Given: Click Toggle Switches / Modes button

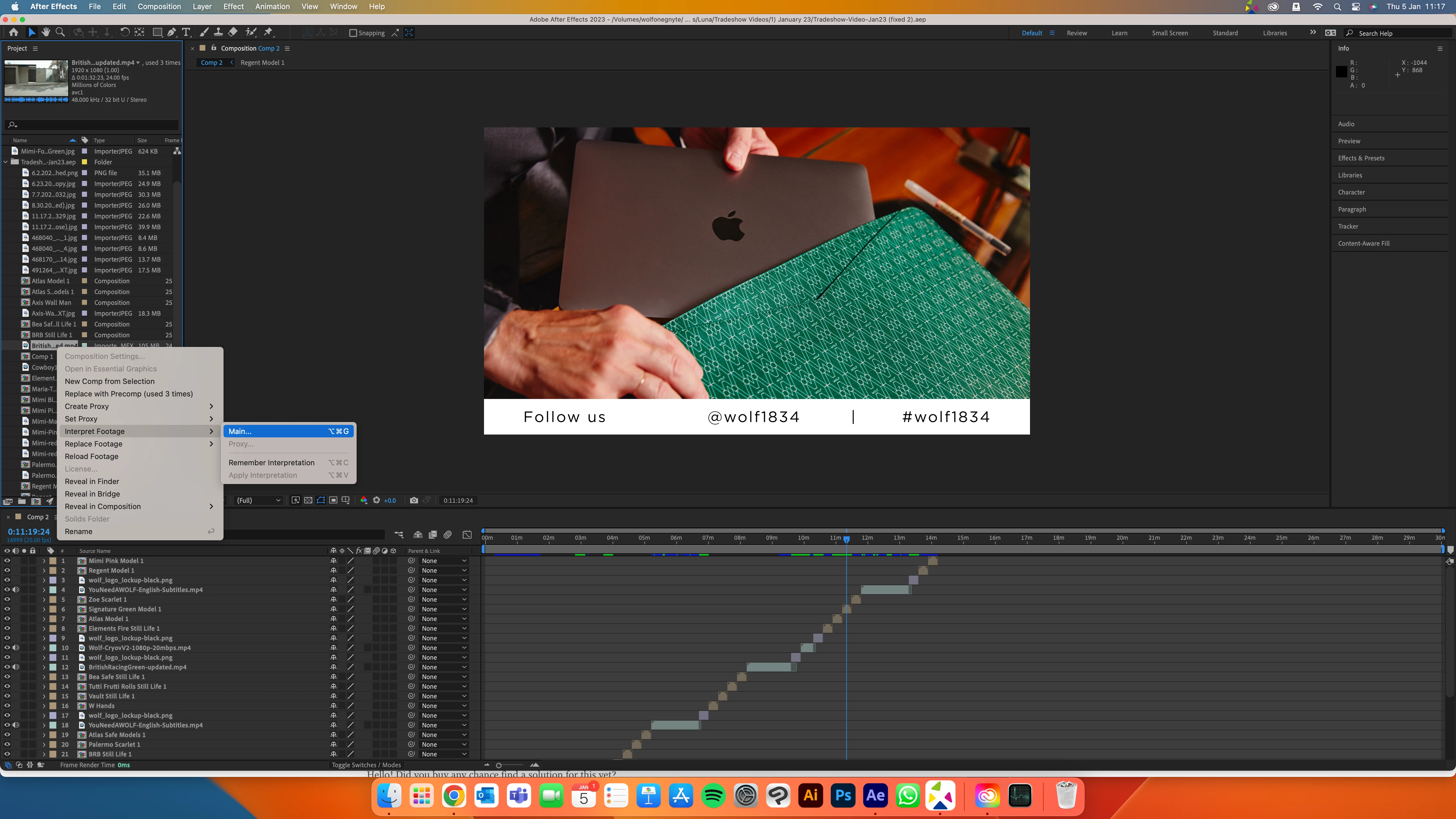Looking at the screenshot, I should 366,765.
